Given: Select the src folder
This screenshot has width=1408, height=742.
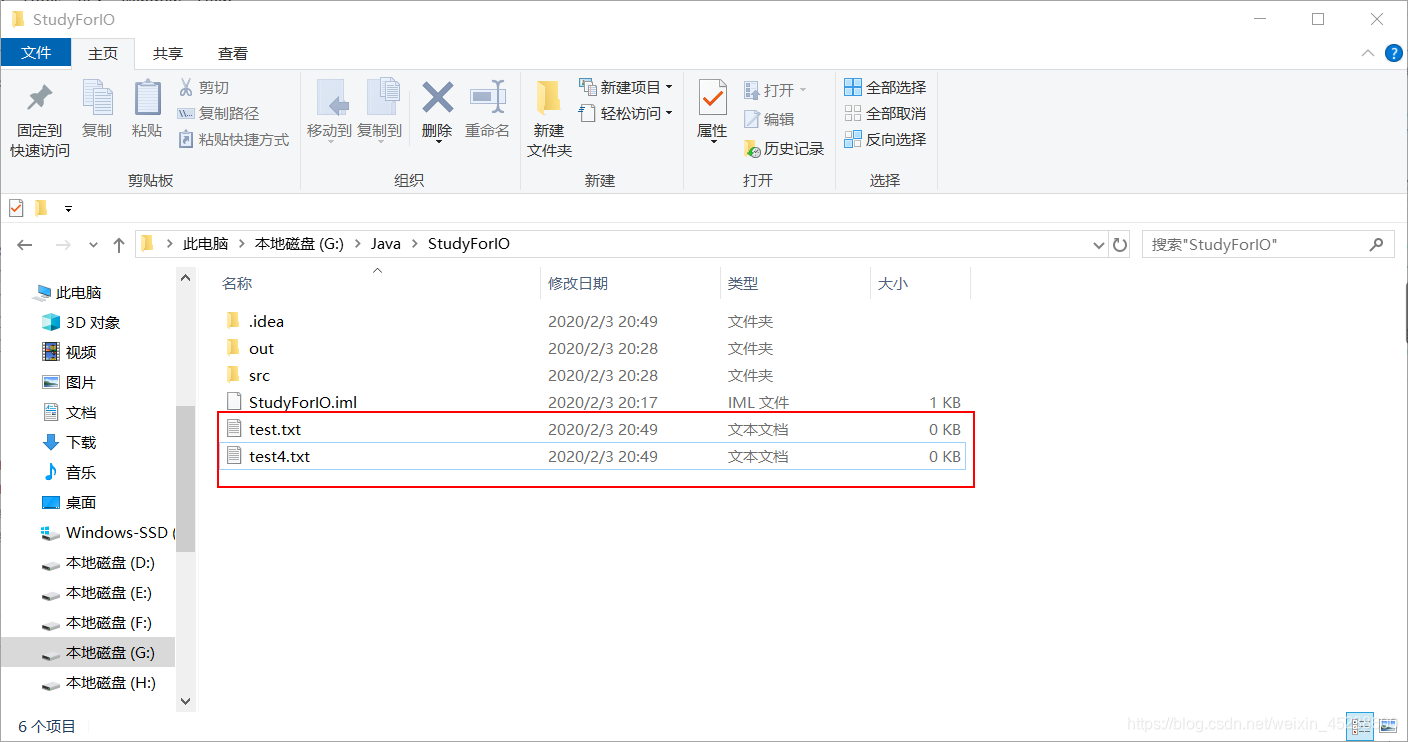Looking at the screenshot, I should [595, 376].
